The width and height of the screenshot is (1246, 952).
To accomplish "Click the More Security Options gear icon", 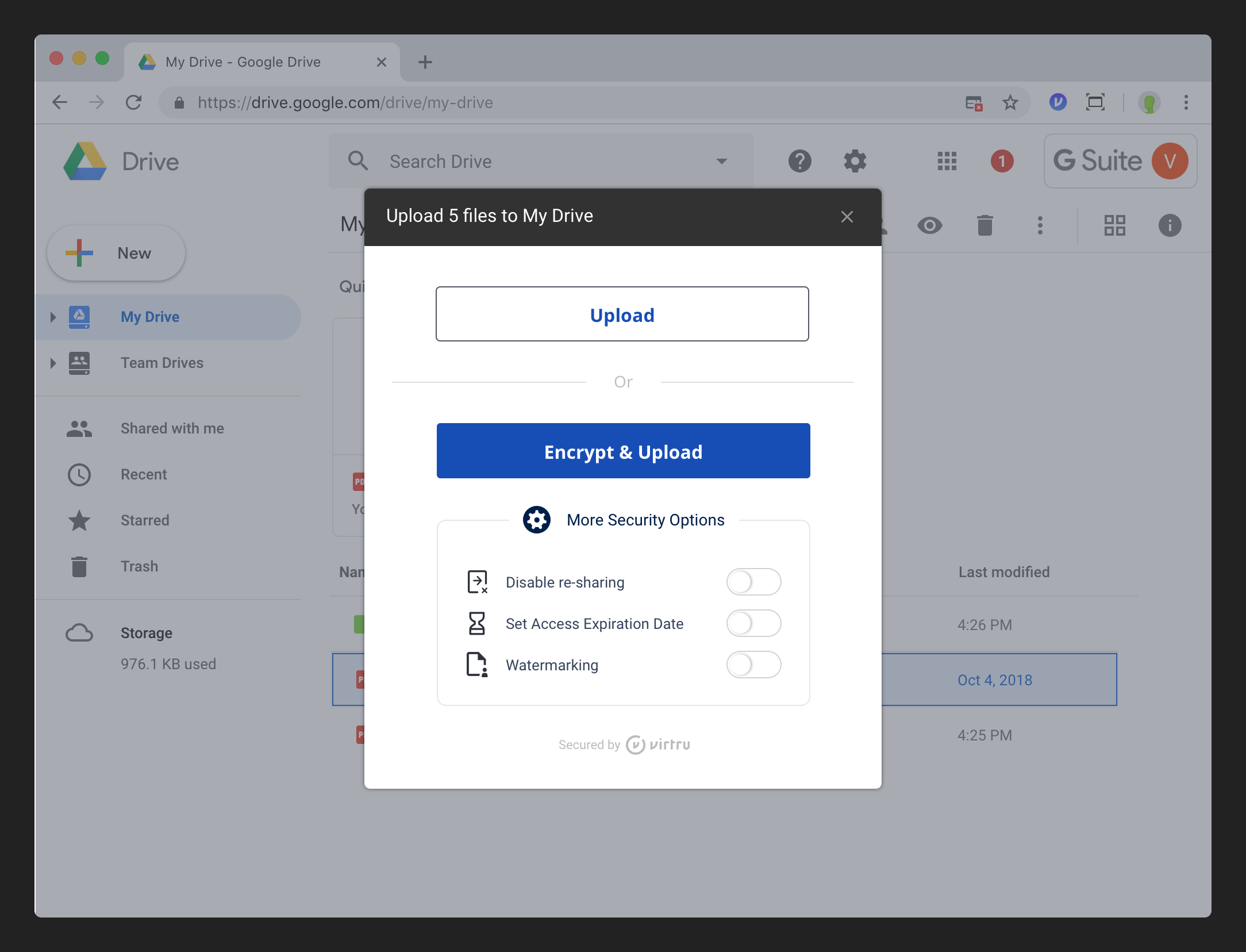I will tap(537, 520).
